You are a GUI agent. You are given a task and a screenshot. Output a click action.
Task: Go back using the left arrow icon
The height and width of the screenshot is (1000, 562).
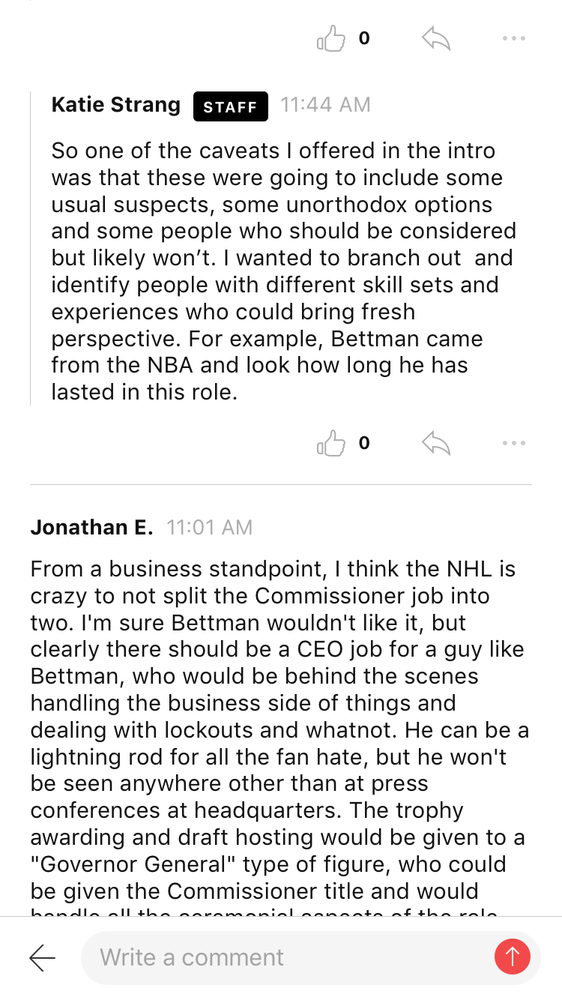pyautogui.click(x=42, y=957)
